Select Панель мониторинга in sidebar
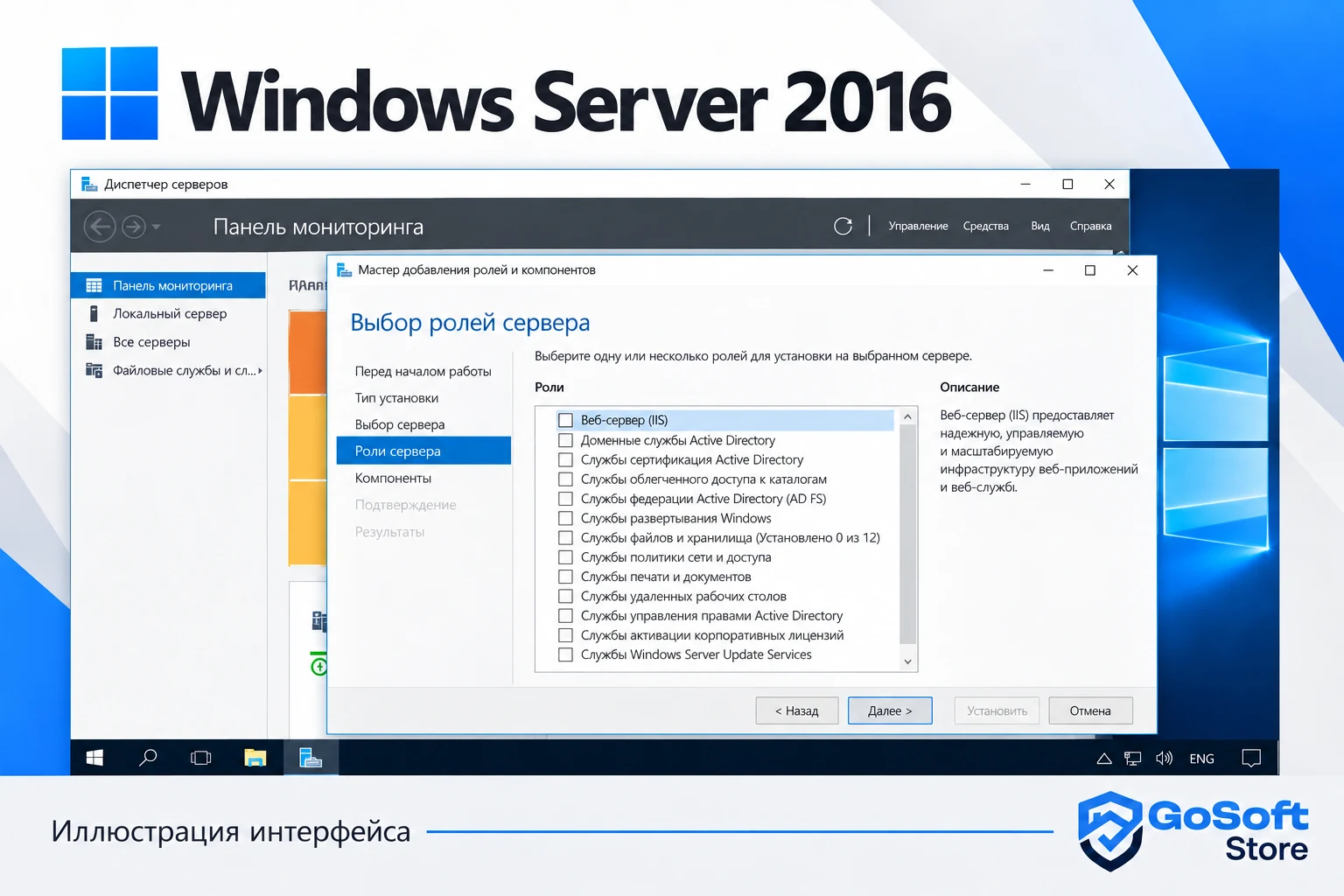1344x896 pixels. coord(168,285)
